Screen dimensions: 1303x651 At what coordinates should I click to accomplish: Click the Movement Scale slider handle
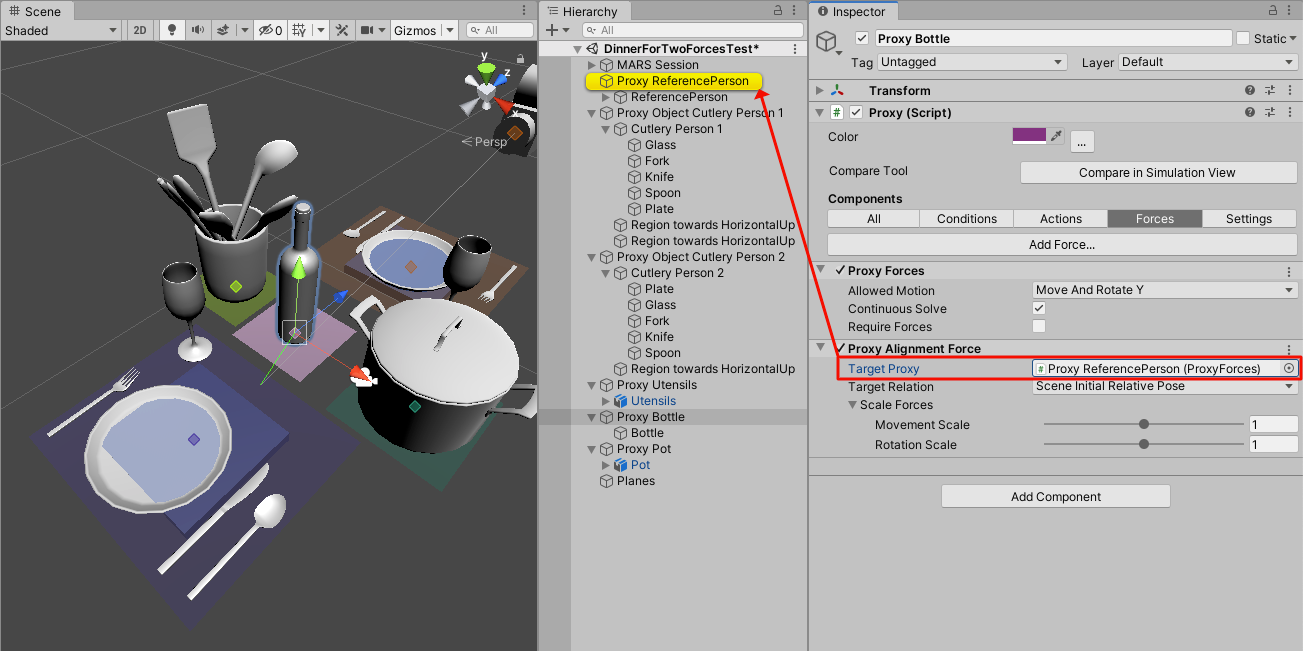pos(1143,425)
